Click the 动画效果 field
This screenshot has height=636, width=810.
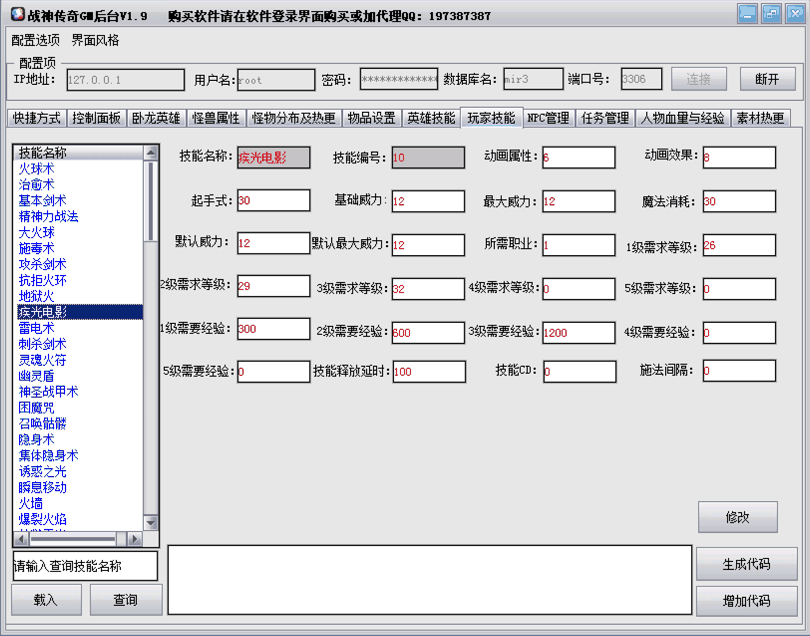(739, 158)
